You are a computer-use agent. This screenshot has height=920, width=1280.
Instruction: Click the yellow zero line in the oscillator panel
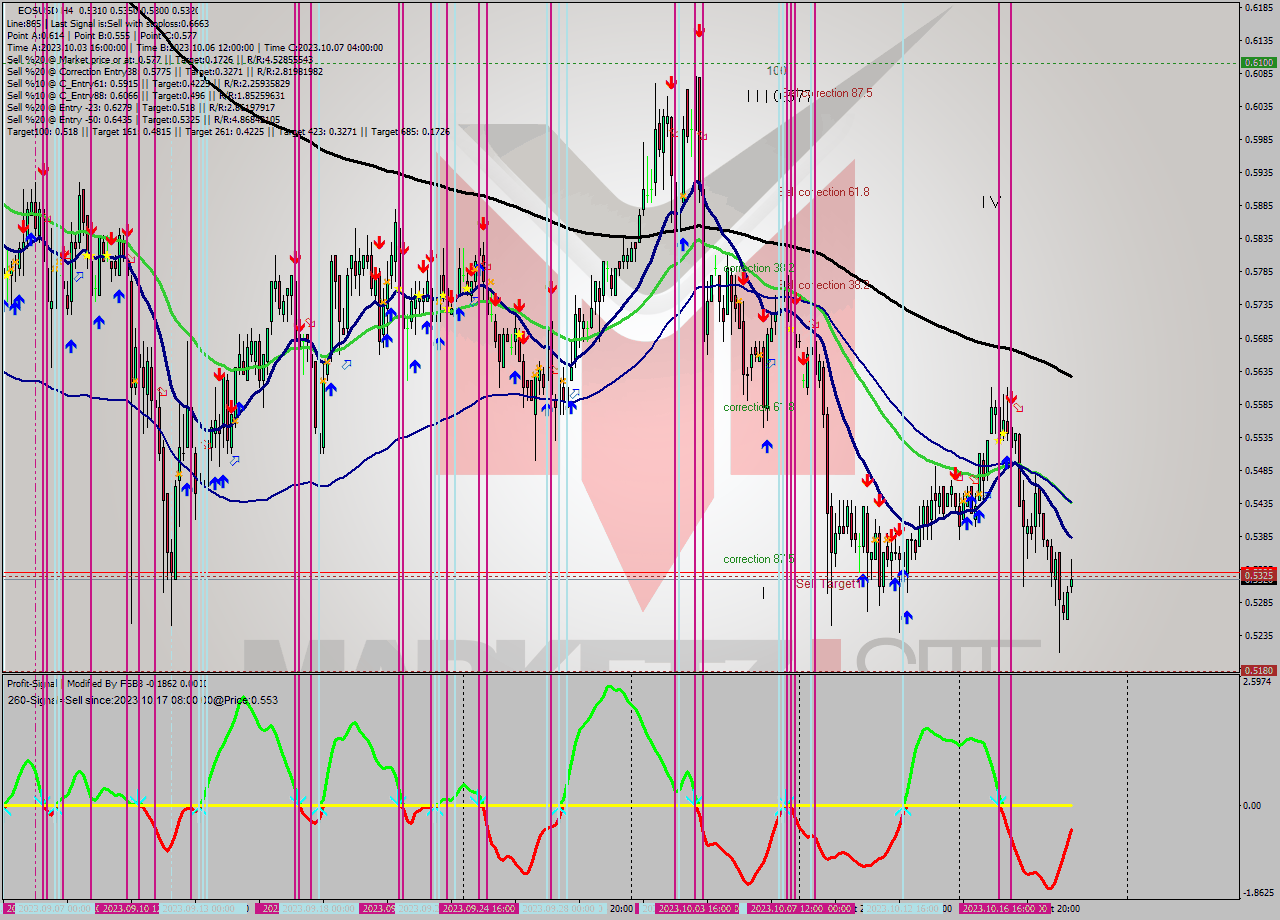click(x=500, y=804)
